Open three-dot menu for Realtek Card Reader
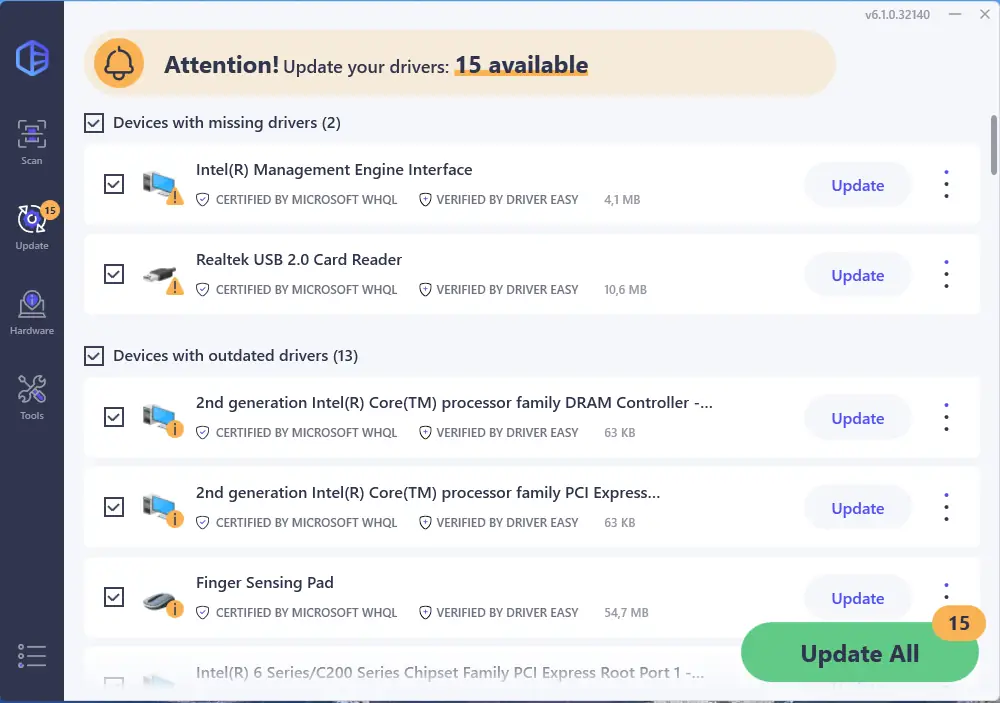 (946, 274)
